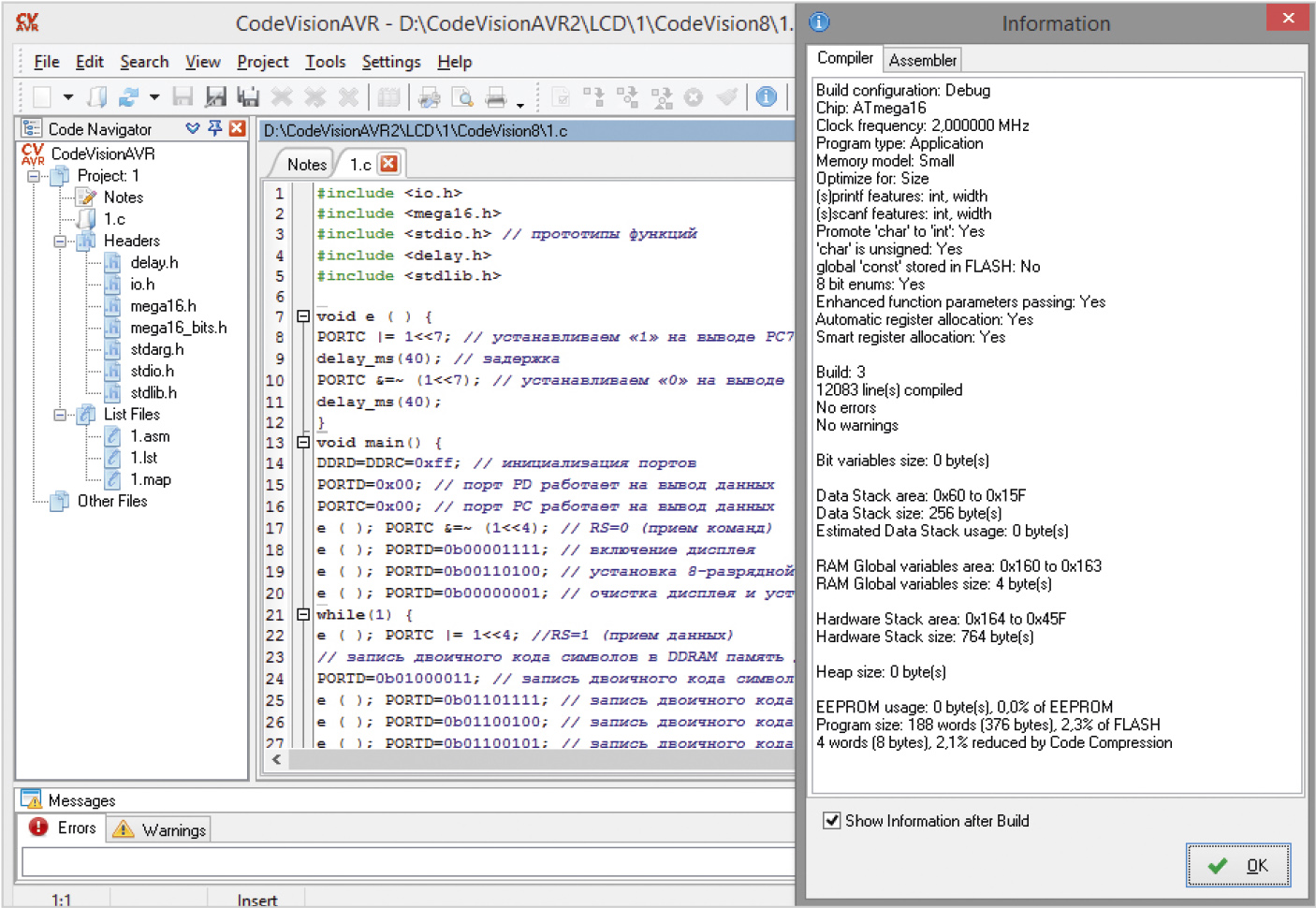Select stdio.h header in tree

tap(153, 372)
